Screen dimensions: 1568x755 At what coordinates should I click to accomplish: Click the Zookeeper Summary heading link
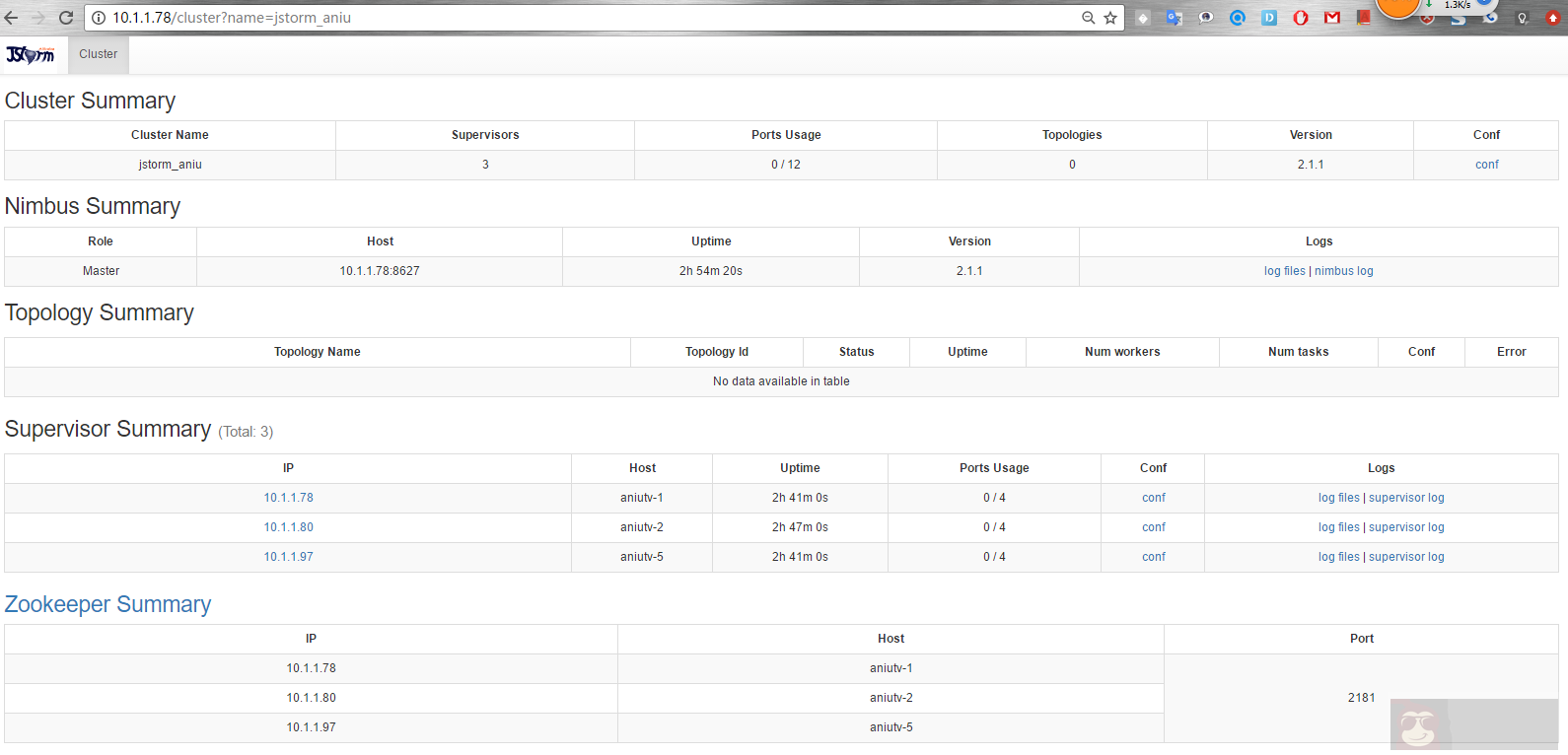click(107, 604)
